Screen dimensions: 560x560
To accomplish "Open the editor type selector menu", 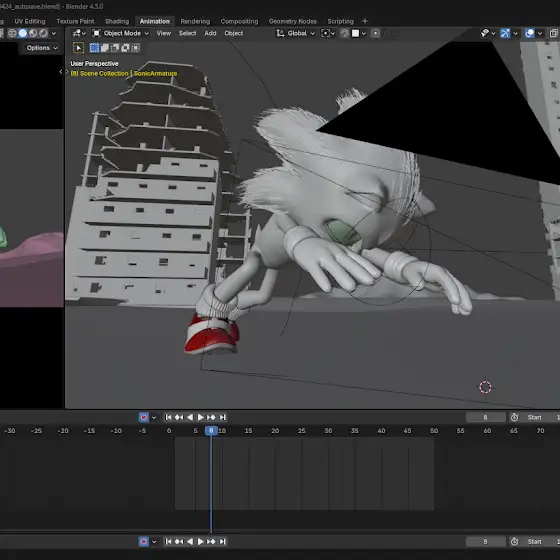I will point(79,33).
